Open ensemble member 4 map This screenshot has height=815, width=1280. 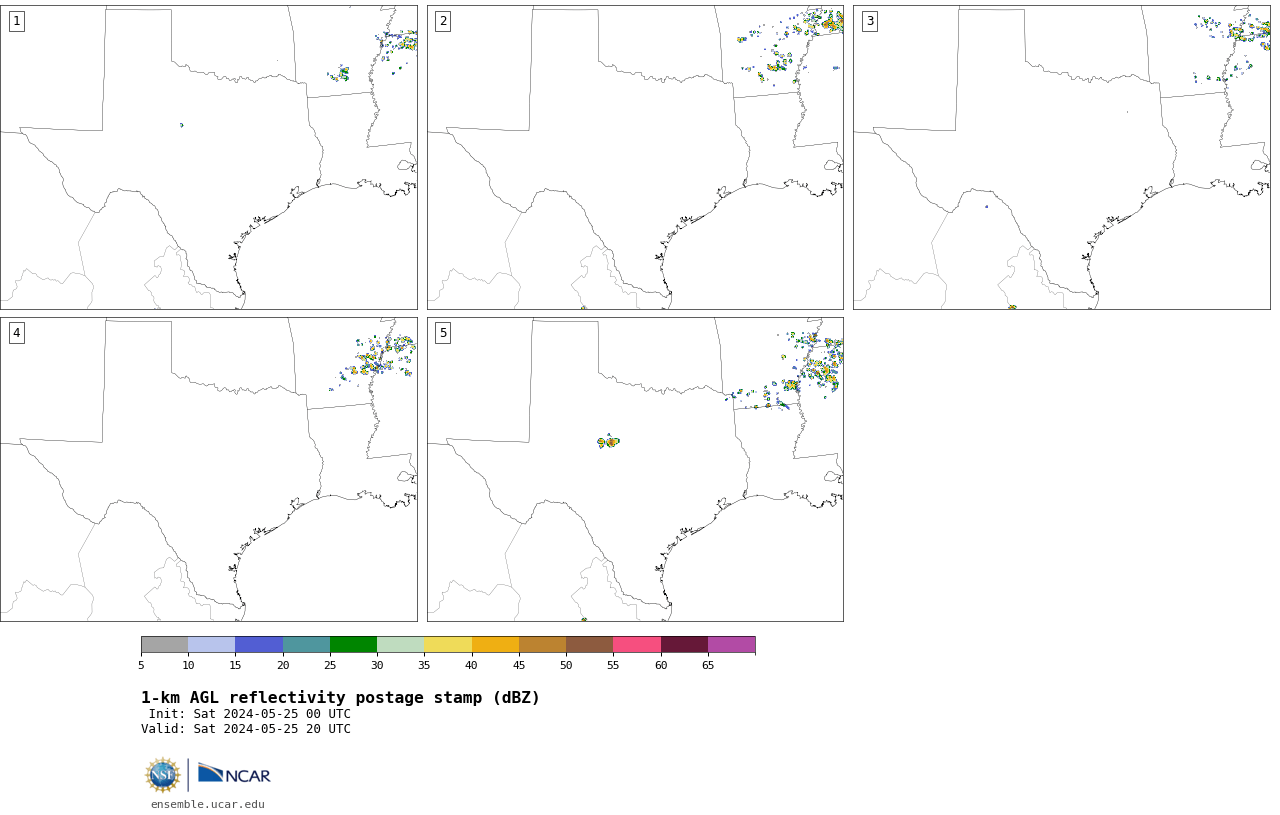pyautogui.click(x=209, y=469)
